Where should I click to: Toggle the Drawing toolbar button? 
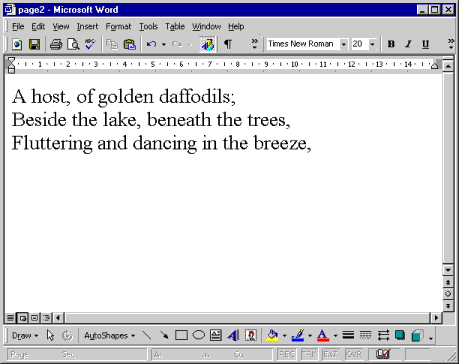coord(207,44)
